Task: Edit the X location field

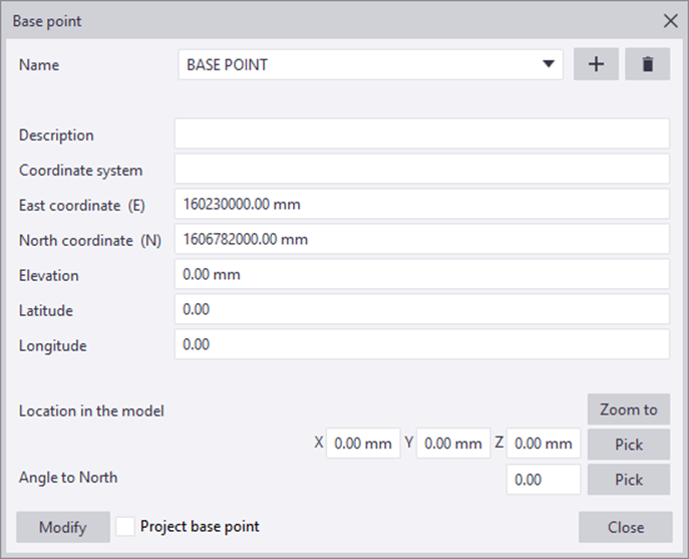Action: pos(363,443)
